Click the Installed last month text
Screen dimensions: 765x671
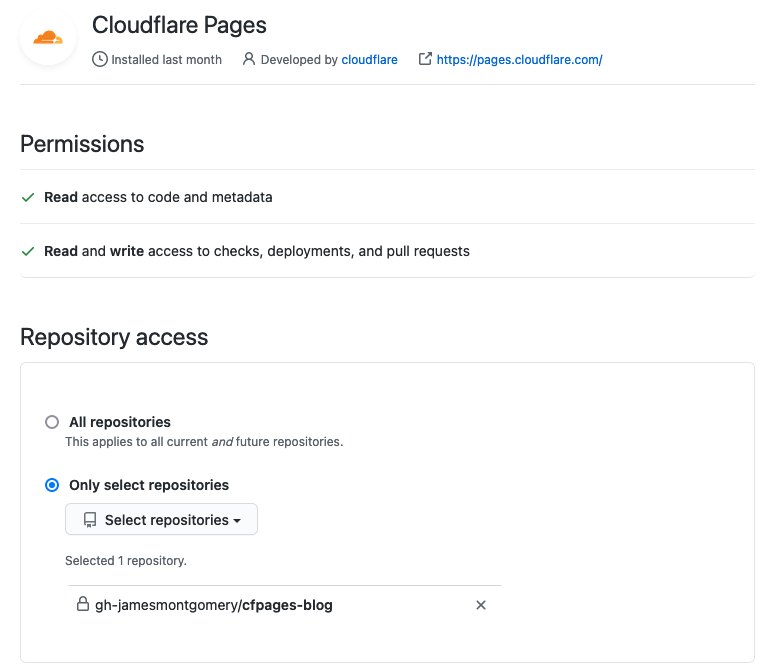(166, 60)
